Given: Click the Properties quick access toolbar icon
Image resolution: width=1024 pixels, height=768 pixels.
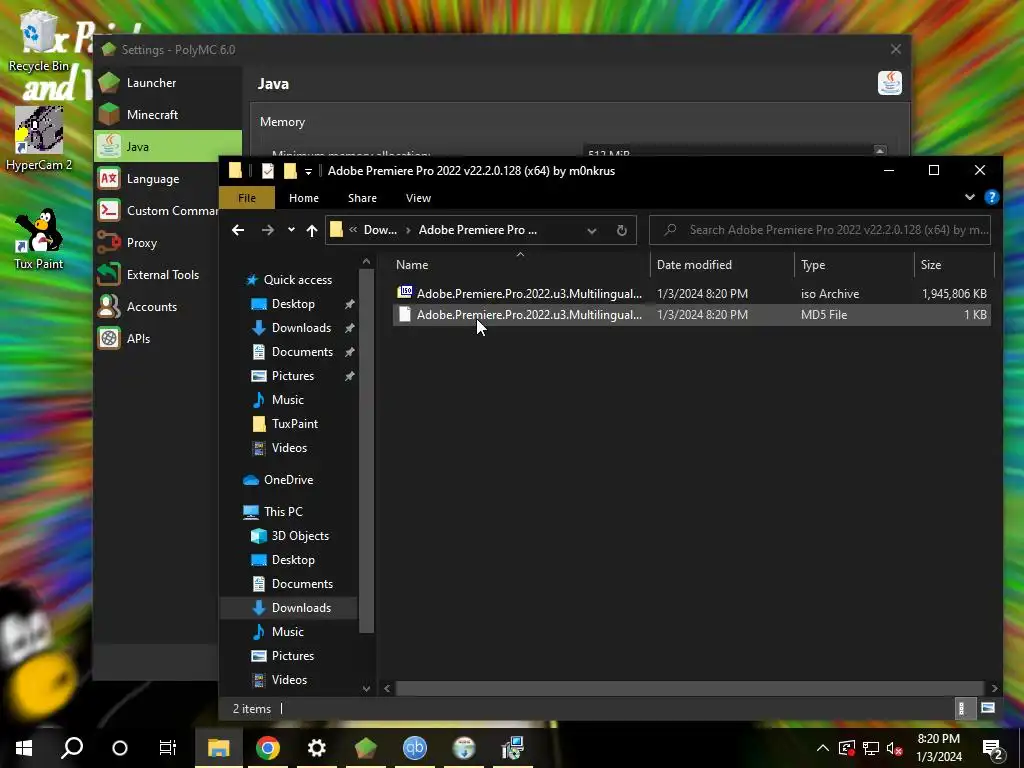Looking at the screenshot, I should tap(268, 171).
